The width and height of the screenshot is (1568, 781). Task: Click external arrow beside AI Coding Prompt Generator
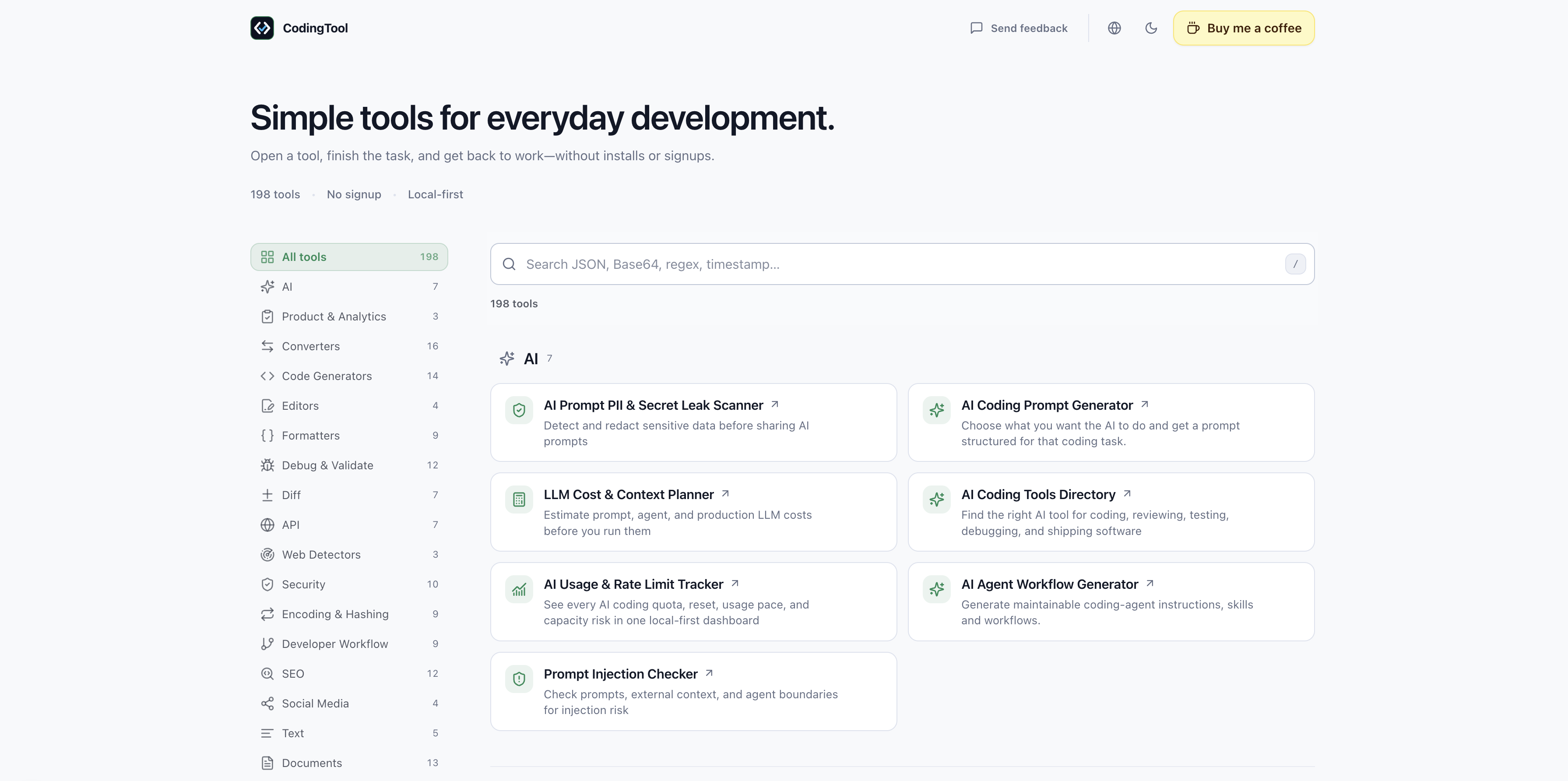click(1144, 404)
